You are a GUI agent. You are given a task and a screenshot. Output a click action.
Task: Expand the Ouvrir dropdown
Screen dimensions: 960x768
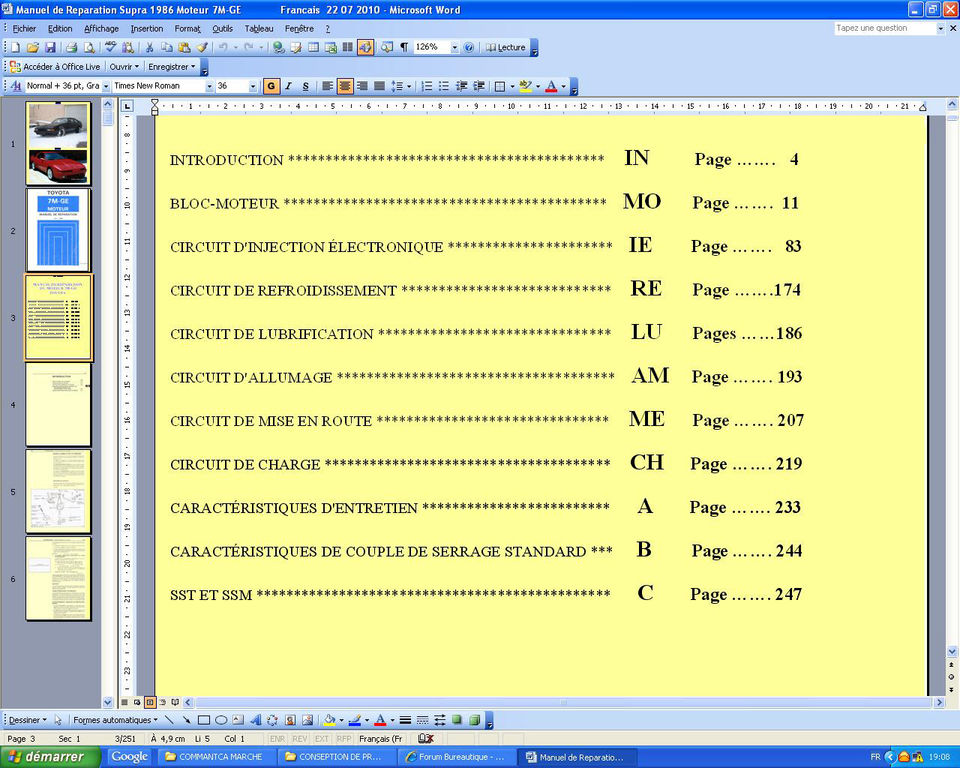pos(124,67)
